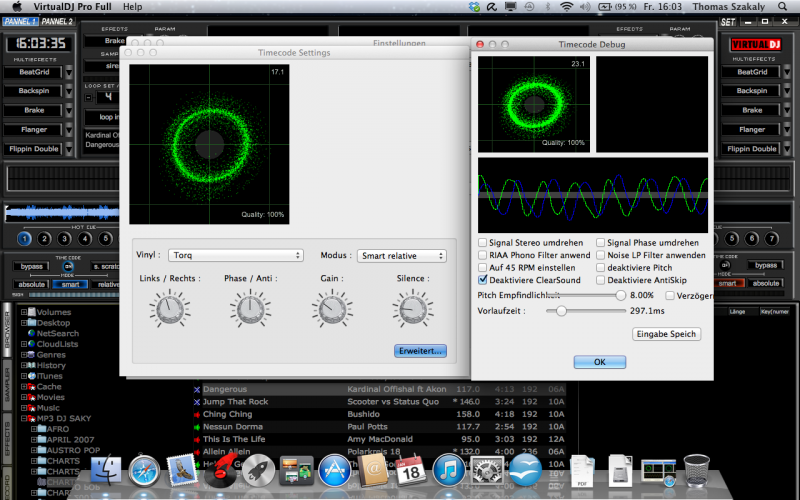
Task: Open arrow next to left Flanger effect
Action: click(x=69, y=130)
